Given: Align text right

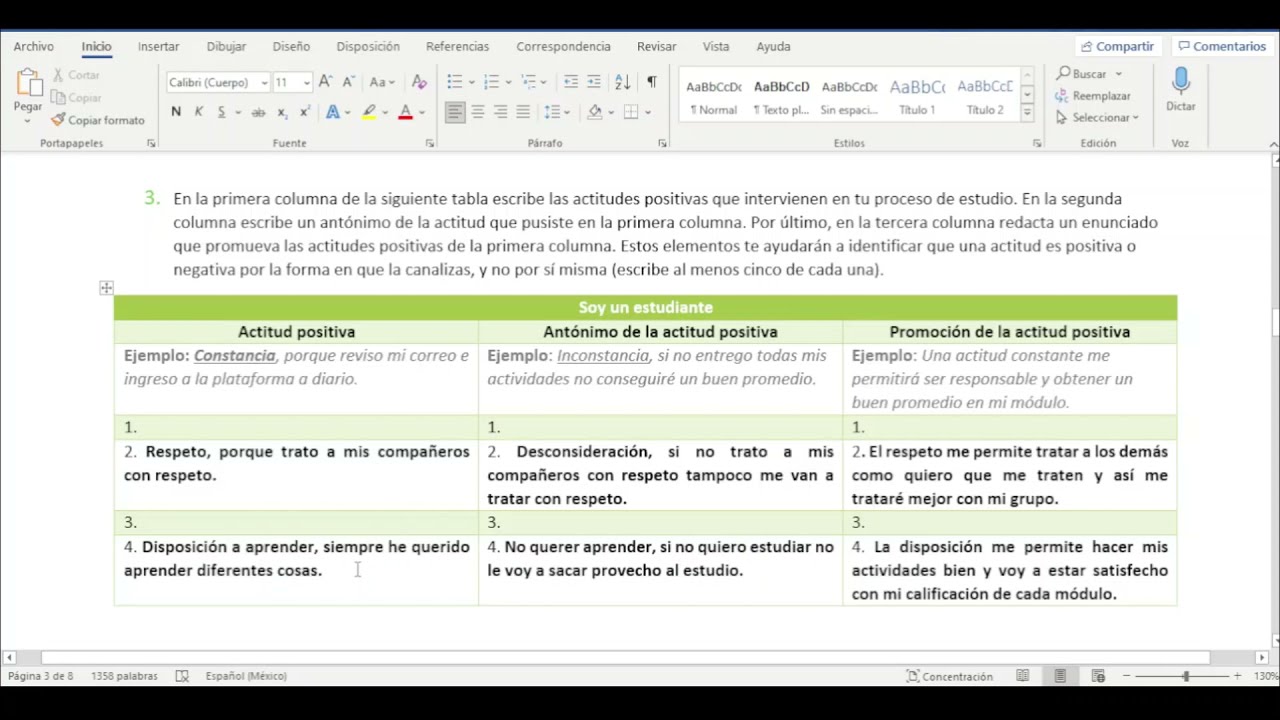Looking at the screenshot, I should (x=500, y=112).
